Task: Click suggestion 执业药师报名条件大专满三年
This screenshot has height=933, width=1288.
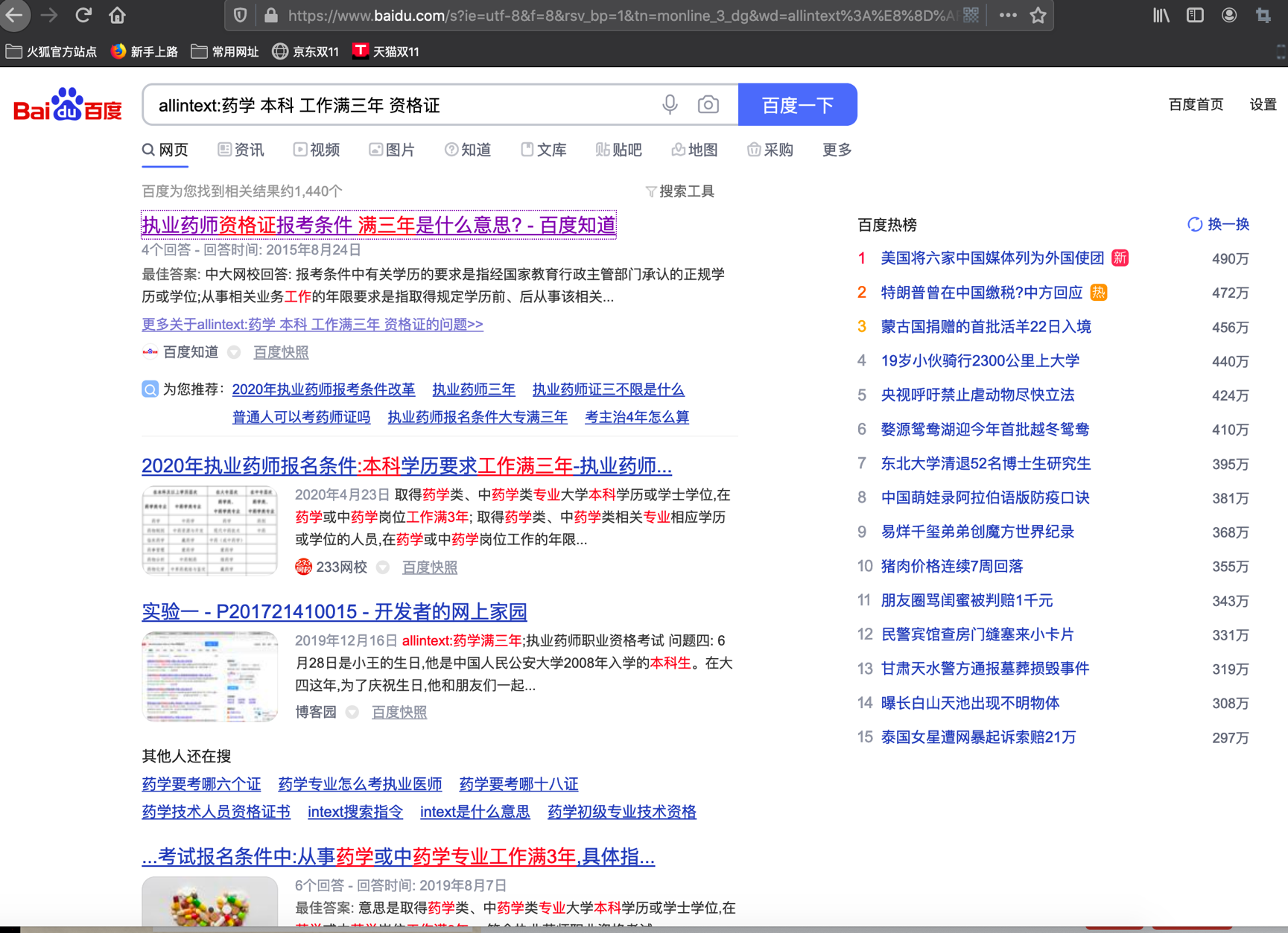Action: click(478, 418)
